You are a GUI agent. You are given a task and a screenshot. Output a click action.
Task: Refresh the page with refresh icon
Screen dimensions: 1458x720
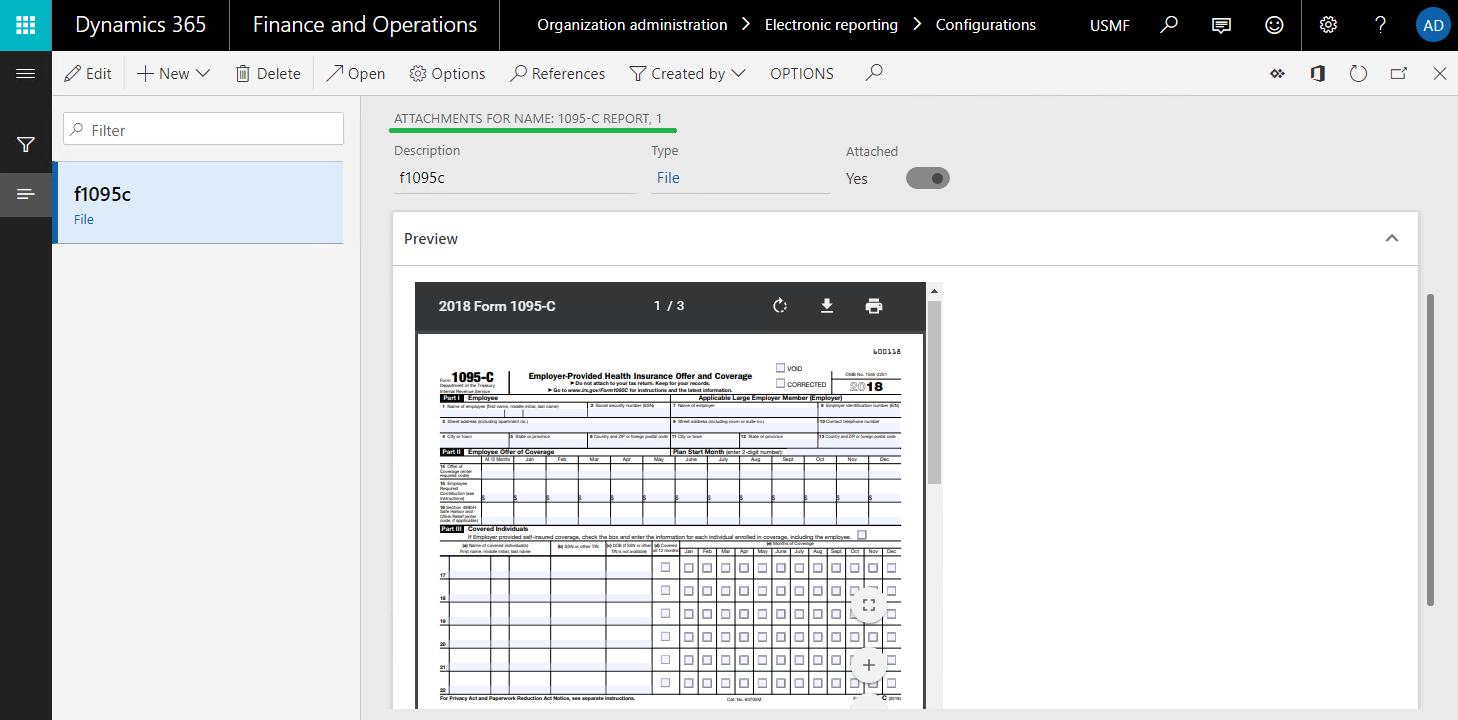[x=1358, y=73]
